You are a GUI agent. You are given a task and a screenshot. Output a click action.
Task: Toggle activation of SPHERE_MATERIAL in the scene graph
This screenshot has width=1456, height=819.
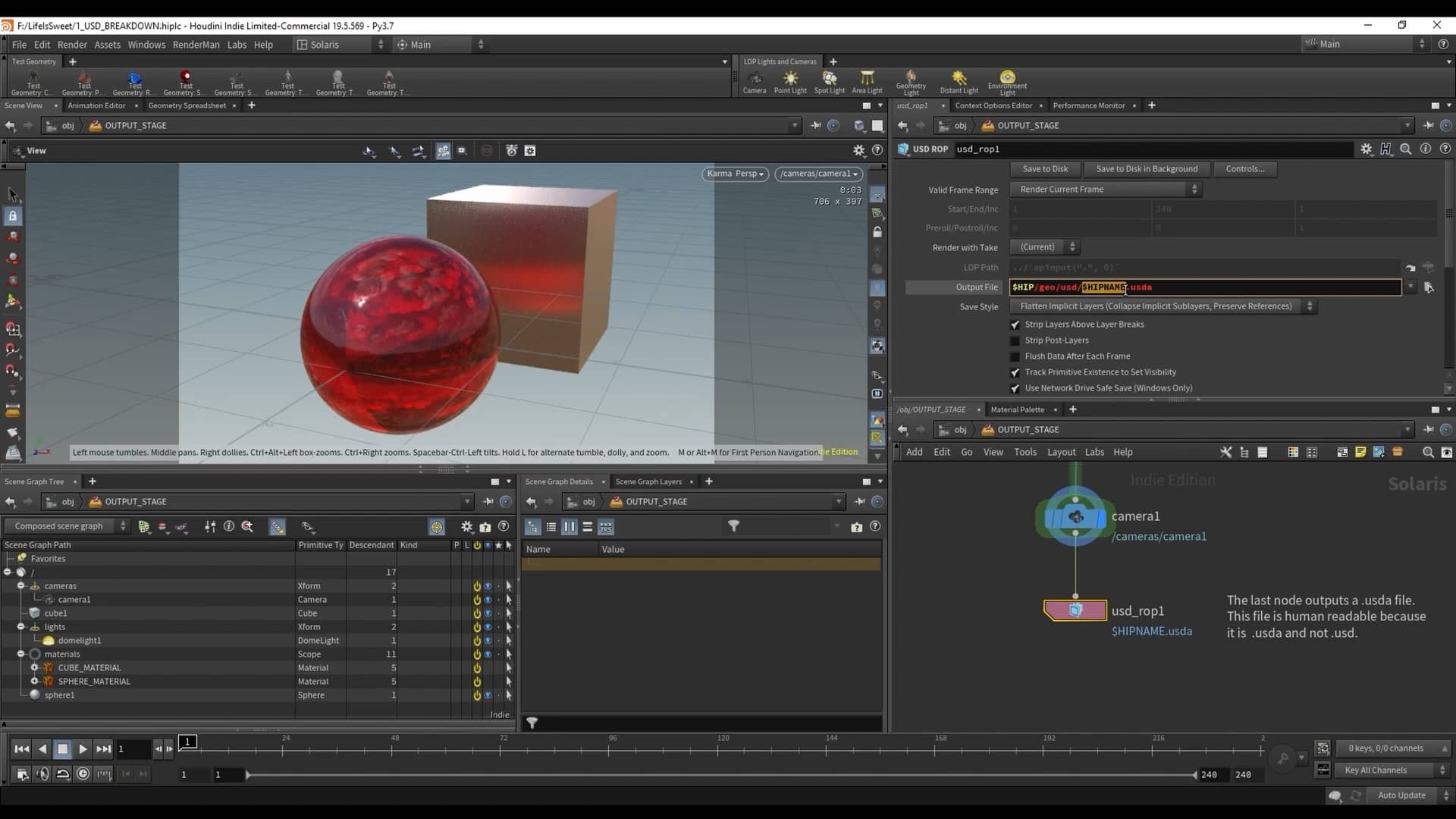[x=477, y=681]
